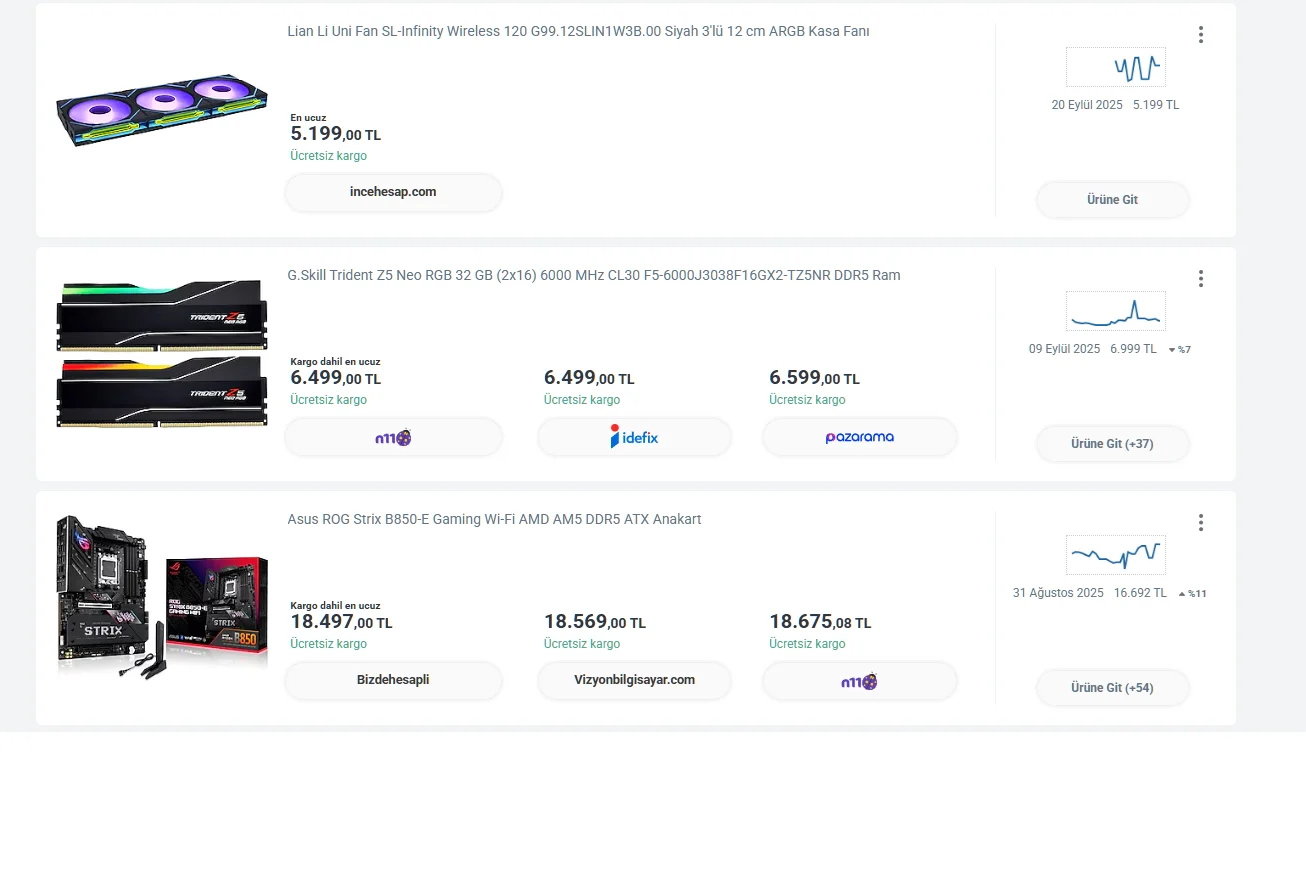This screenshot has height=875, width=1306.
Task: Click Ürüne Git (+37) button
Action: point(1112,444)
